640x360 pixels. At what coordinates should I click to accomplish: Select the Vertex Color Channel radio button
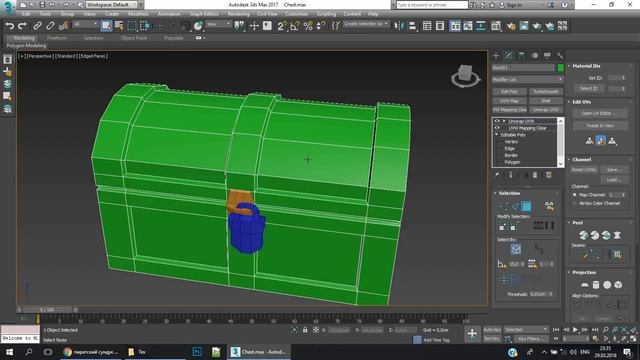pyautogui.click(x=575, y=203)
